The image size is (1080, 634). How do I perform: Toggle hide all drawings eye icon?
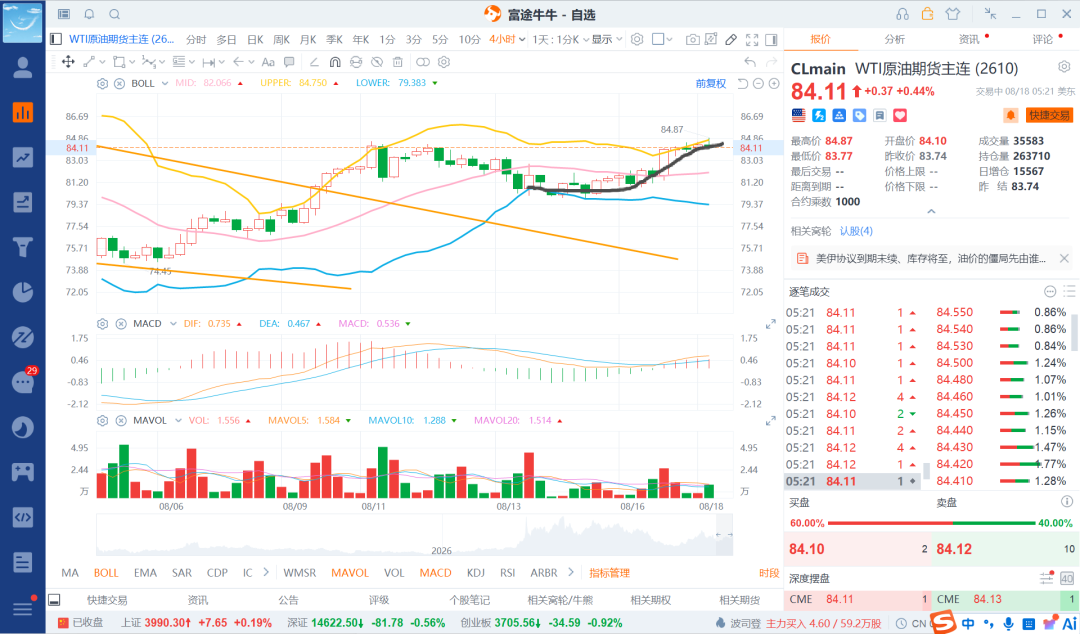point(377,62)
